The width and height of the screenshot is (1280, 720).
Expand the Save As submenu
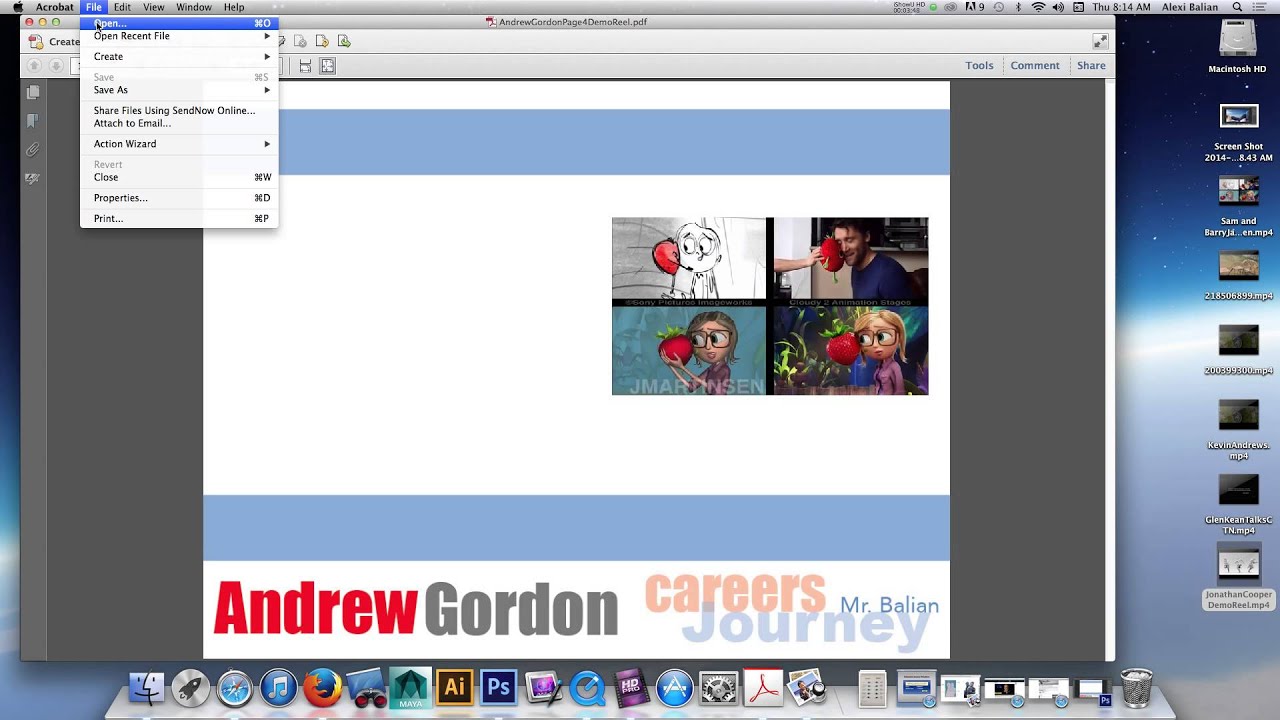(179, 90)
